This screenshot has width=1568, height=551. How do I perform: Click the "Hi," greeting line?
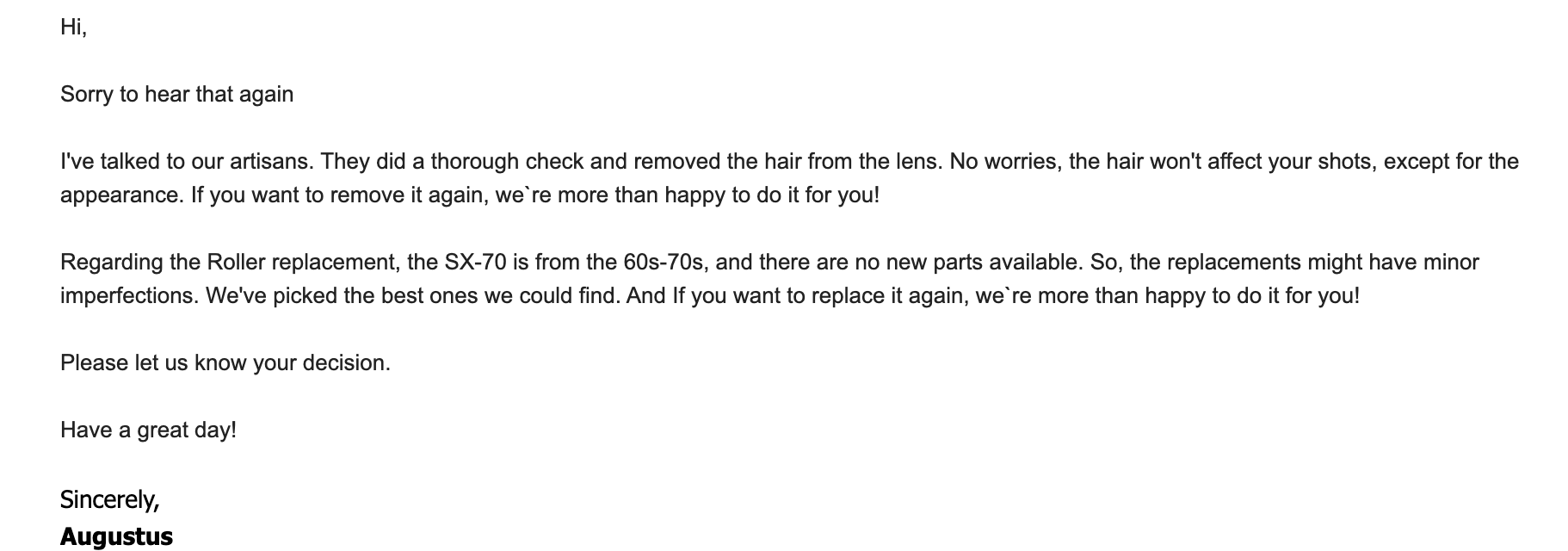pos(73,28)
